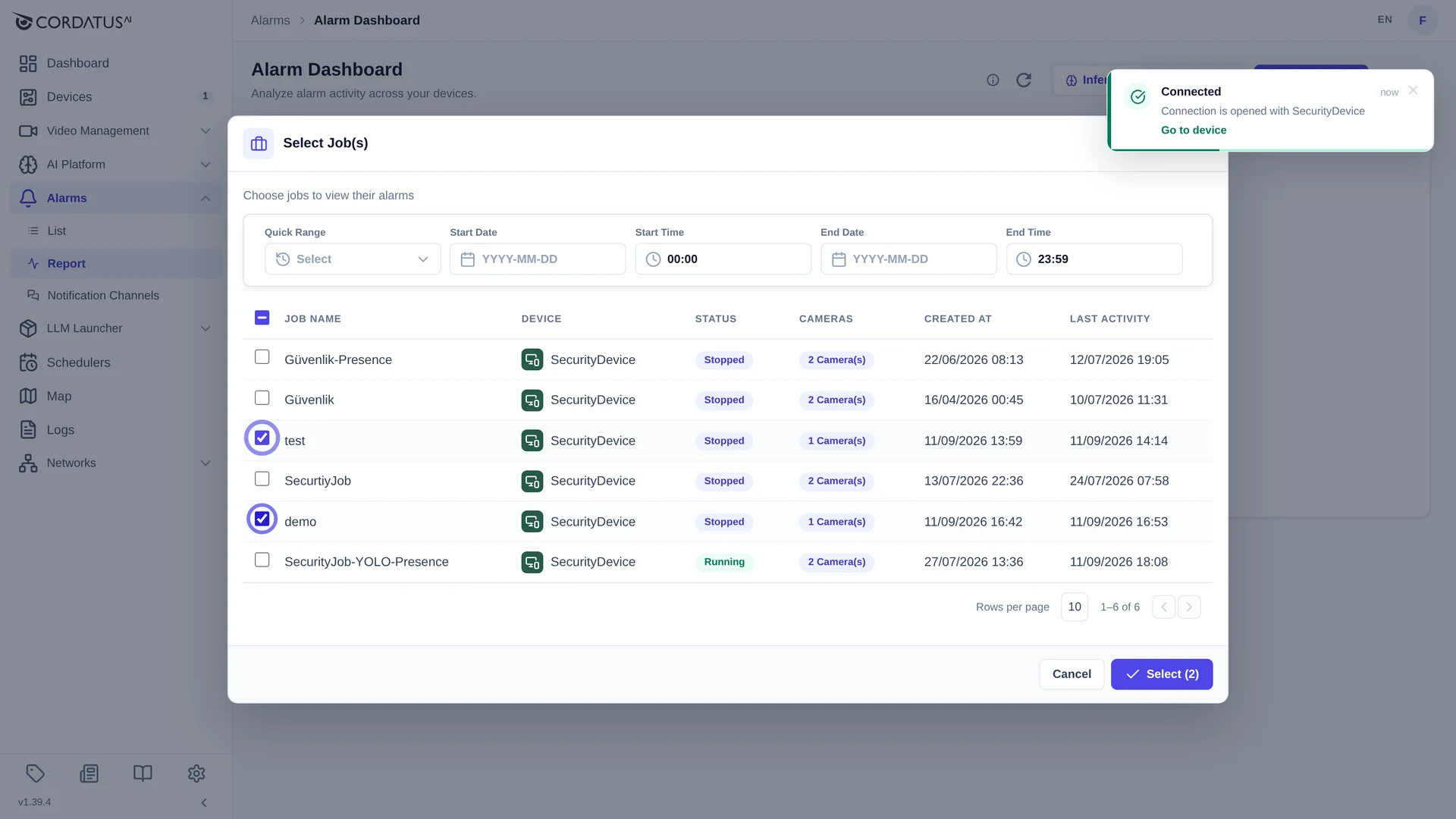Viewport: 1456px width, 819px height.
Task: Check the SecurtiyJob checkbox
Action: [x=262, y=479]
